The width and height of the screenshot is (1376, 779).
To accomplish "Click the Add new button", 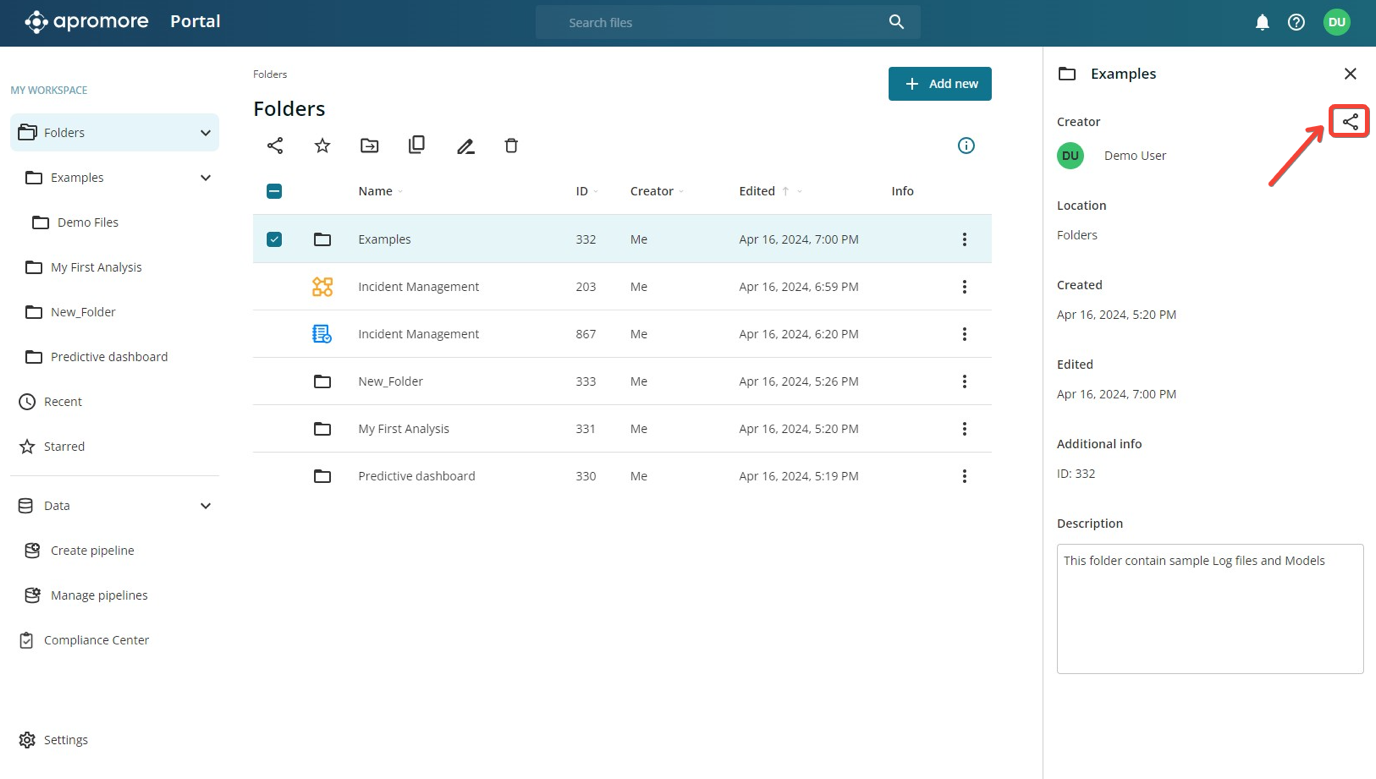I will (939, 84).
